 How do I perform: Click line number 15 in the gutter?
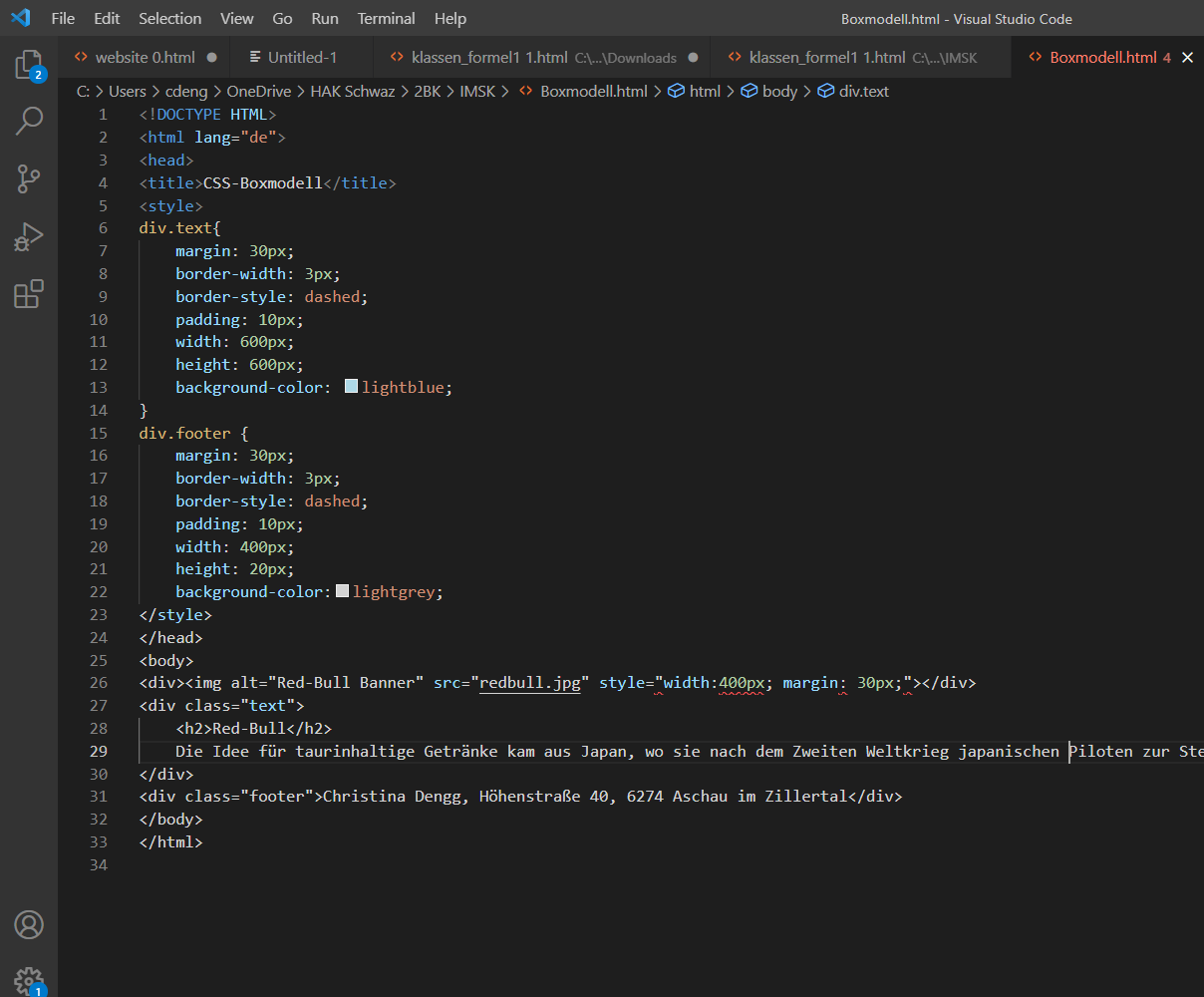pyautogui.click(x=99, y=433)
